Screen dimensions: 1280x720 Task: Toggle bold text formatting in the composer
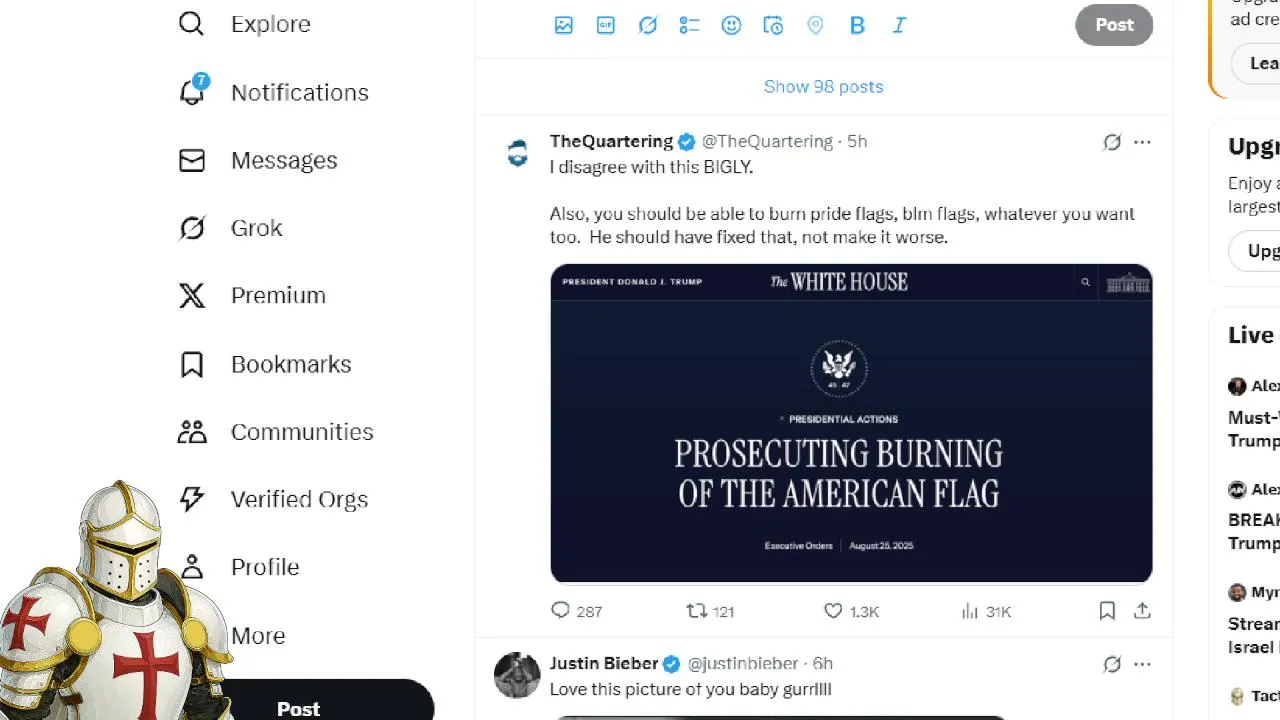click(857, 26)
